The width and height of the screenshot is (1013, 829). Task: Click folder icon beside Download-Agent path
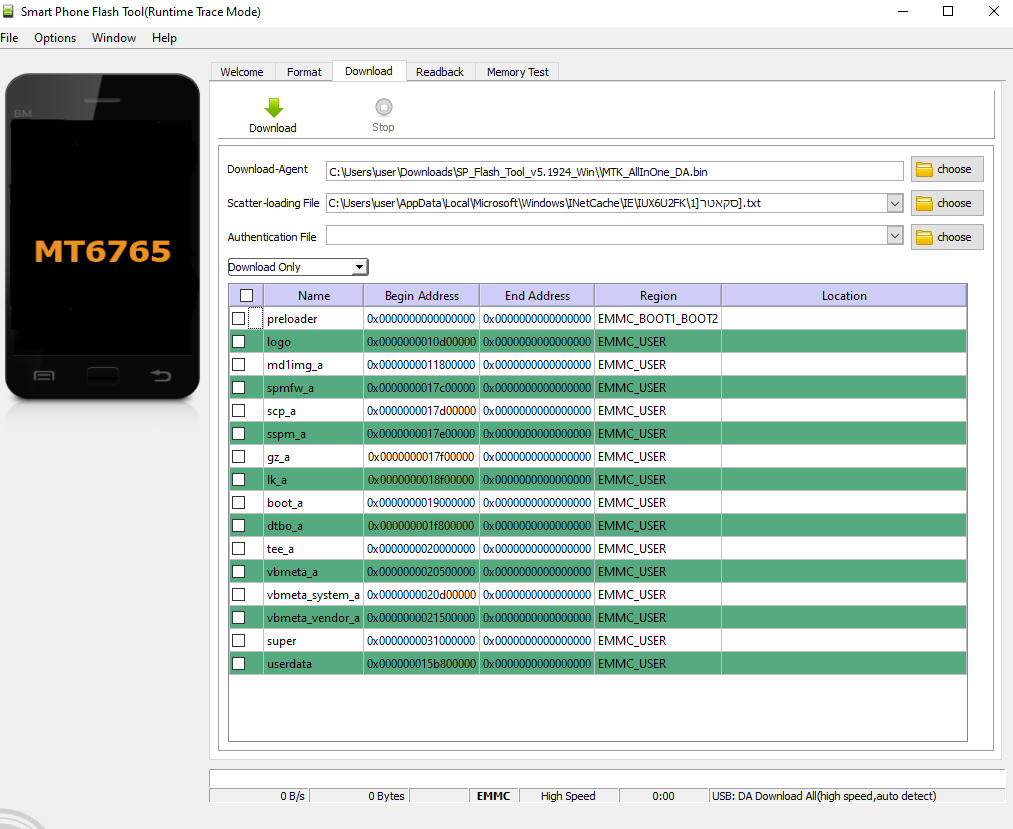click(x=925, y=169)
